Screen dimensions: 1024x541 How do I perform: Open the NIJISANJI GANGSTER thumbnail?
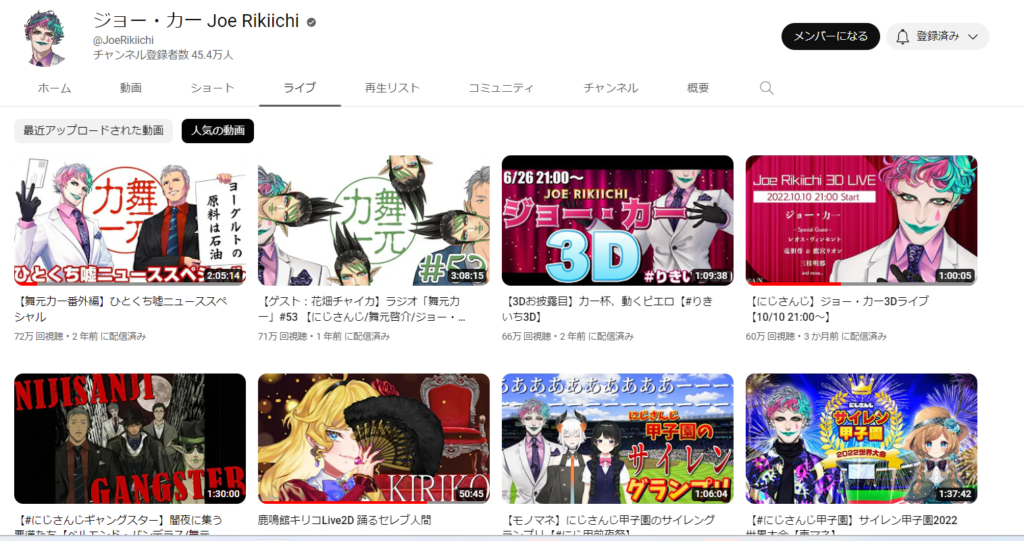click(x=130, y=438)
